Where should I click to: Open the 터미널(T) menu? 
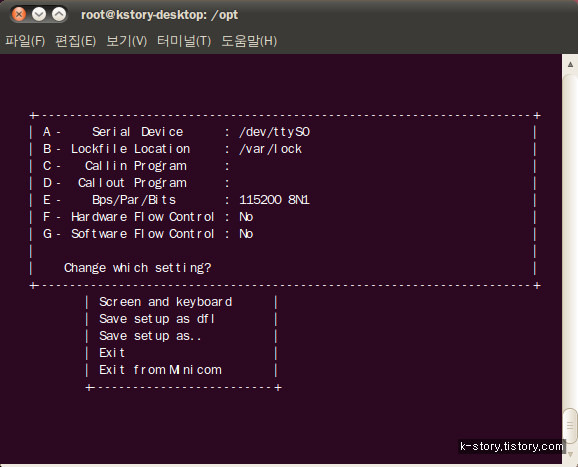(184, 41)
